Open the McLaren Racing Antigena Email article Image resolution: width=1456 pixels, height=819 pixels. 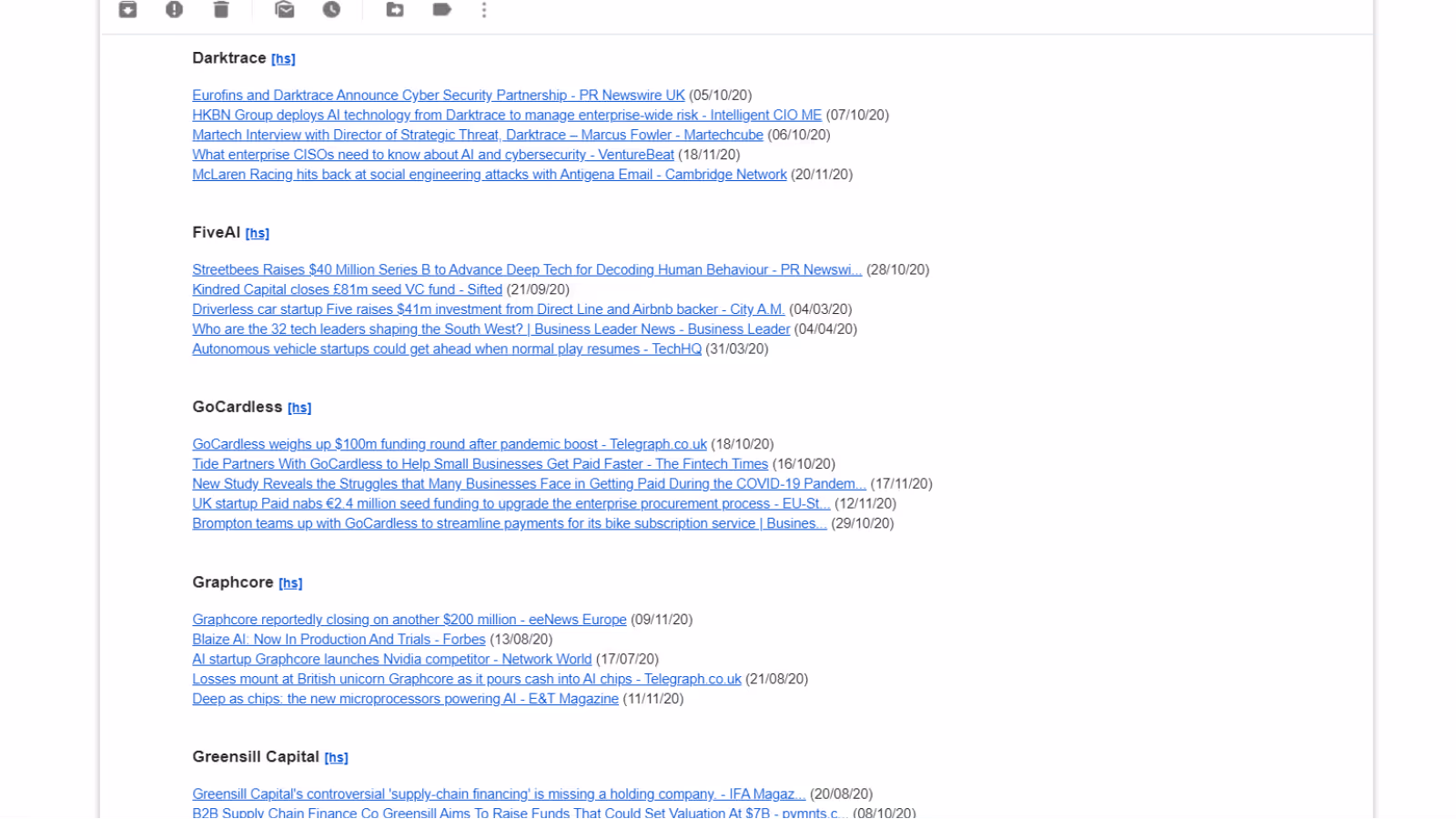click(489, 174)
